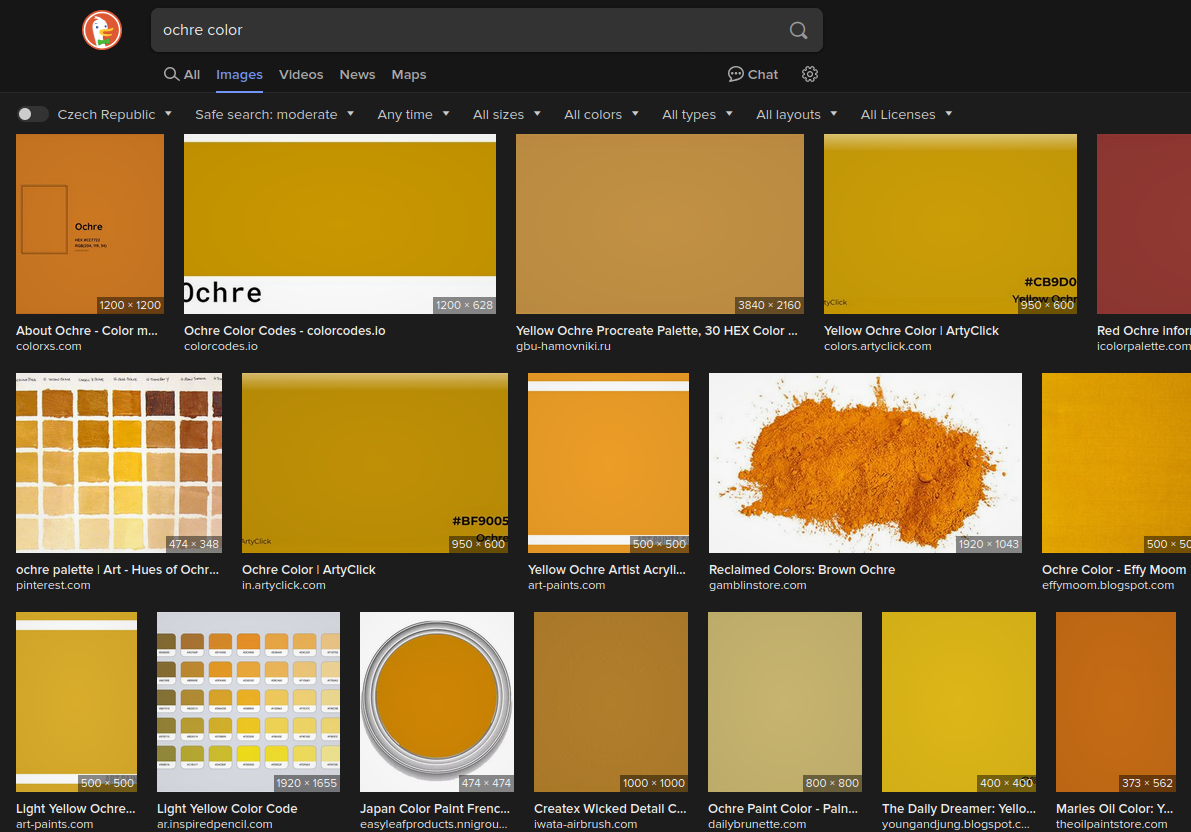Expand the Any time filter

tap(413, 114)
